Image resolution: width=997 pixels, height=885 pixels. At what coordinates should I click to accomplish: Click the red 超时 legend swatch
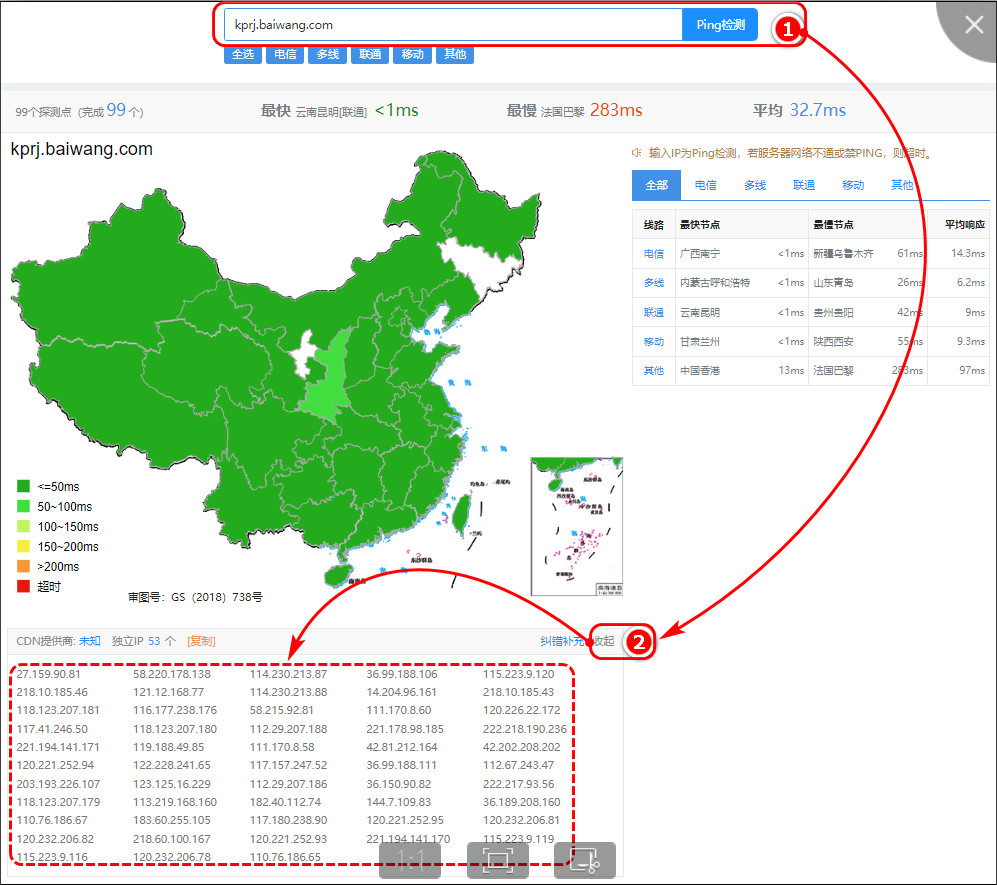pos(23,586)
